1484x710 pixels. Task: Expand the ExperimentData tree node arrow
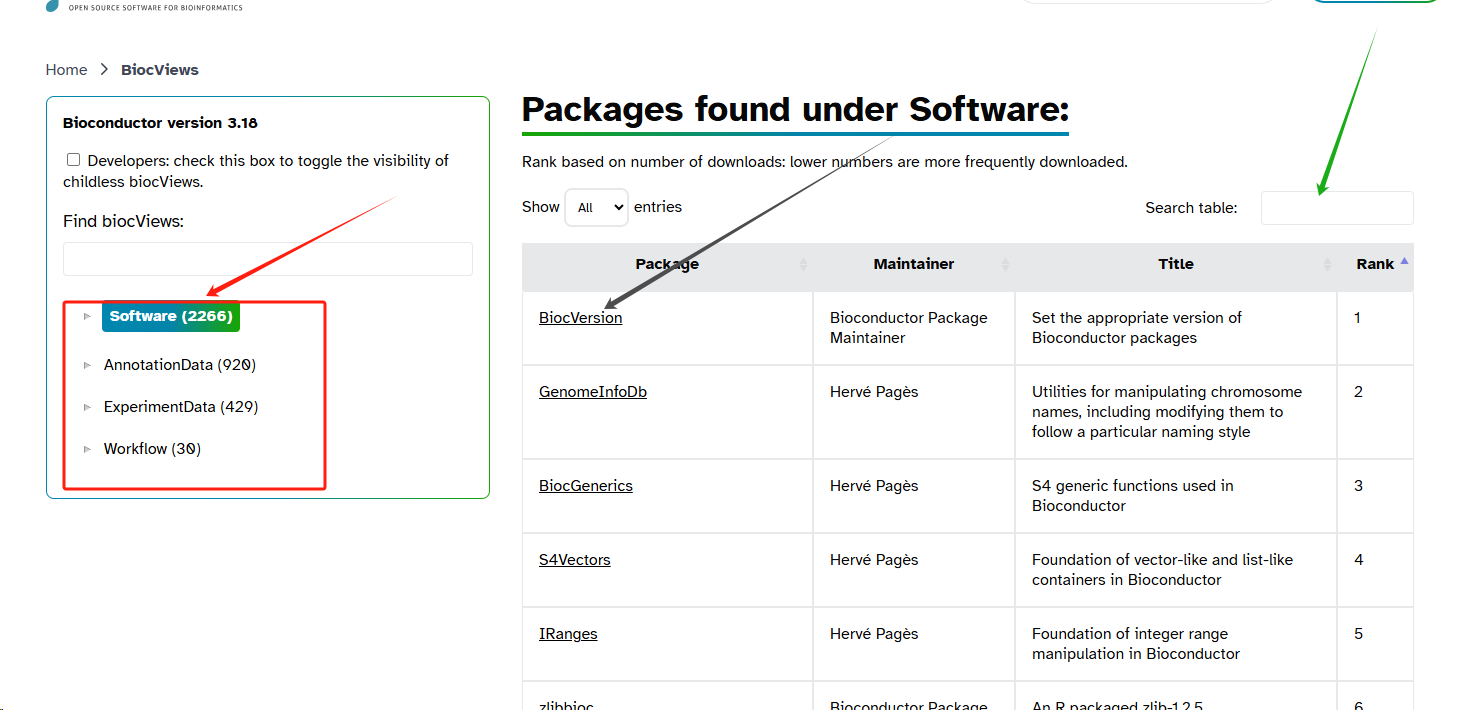[x=88, y=407]
